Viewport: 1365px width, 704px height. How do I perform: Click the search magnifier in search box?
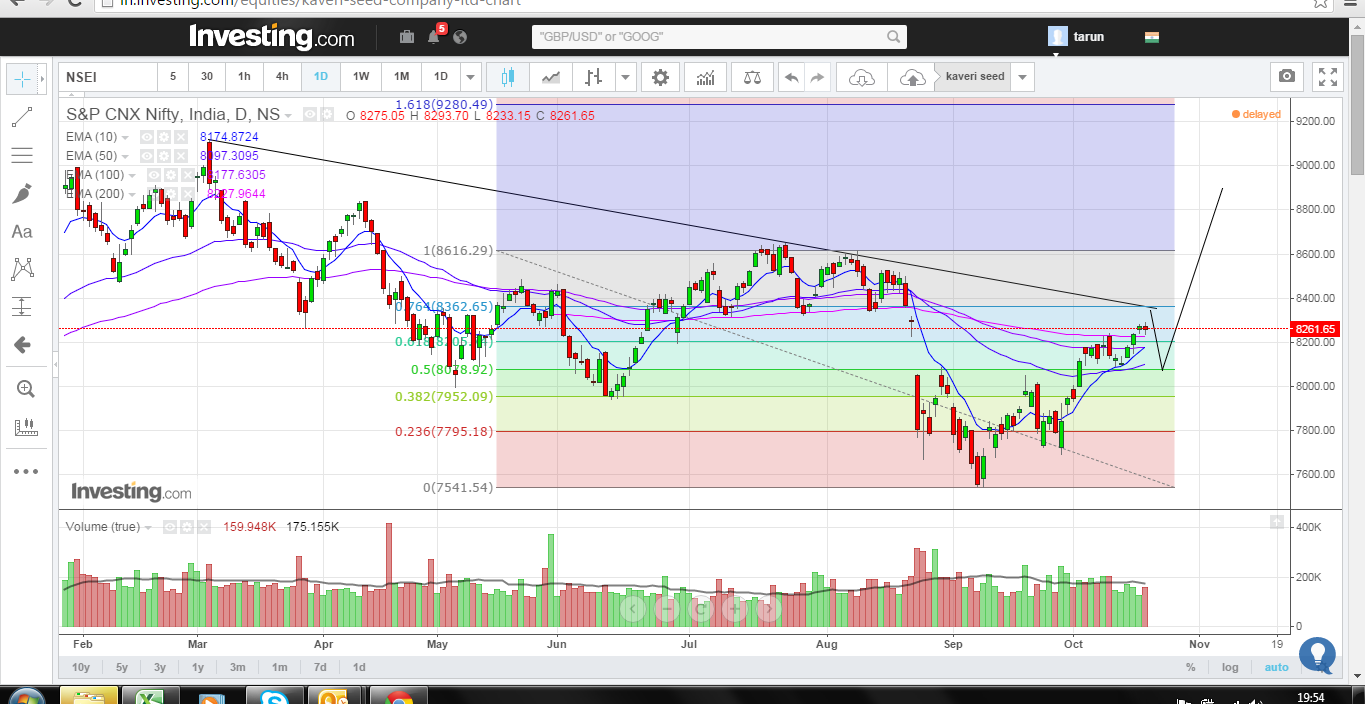(x=893, y=37)
